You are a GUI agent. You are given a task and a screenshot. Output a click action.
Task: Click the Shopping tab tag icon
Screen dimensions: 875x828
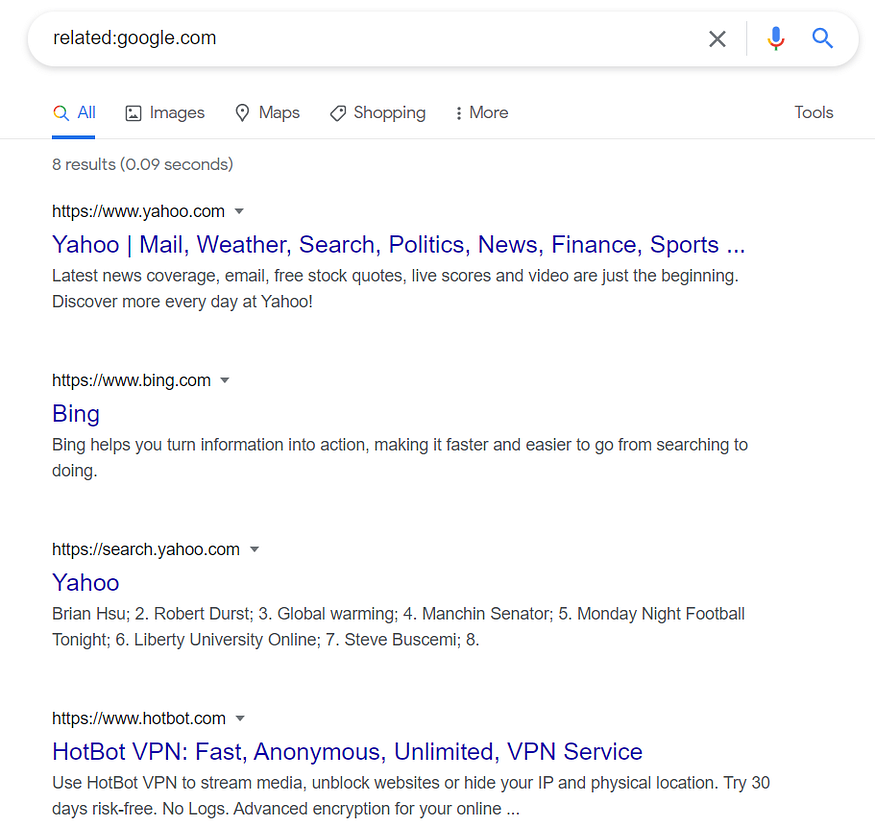[x=338, y=113]
